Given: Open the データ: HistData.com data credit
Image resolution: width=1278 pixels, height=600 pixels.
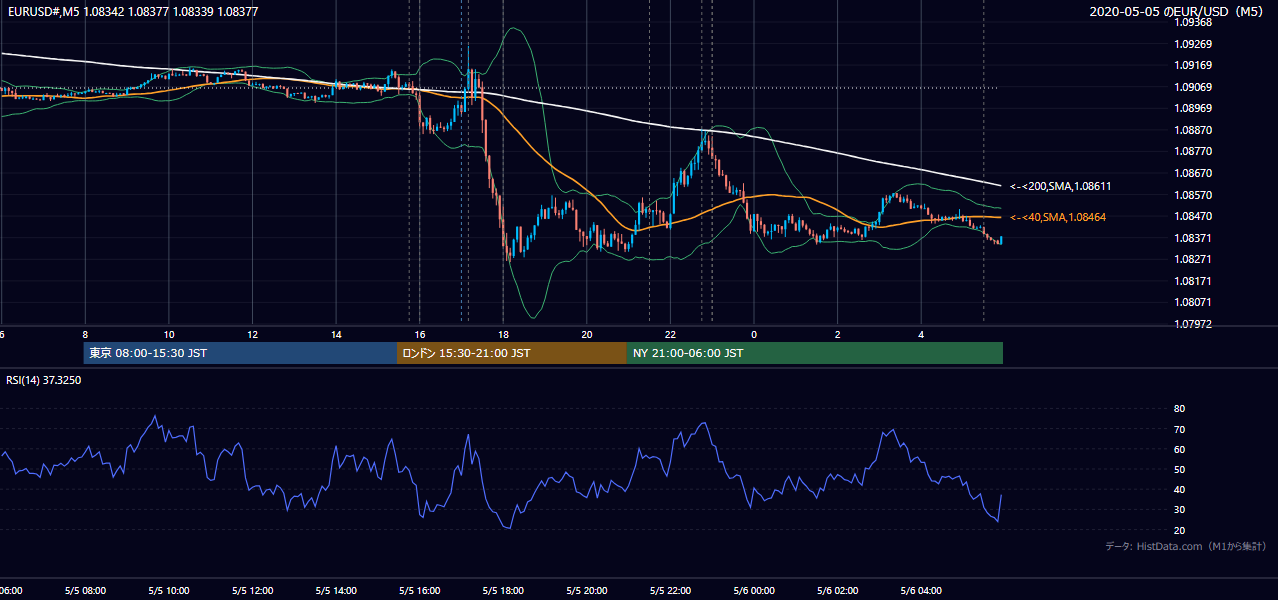Looking at the screenshot, I should coord(1186,546).
